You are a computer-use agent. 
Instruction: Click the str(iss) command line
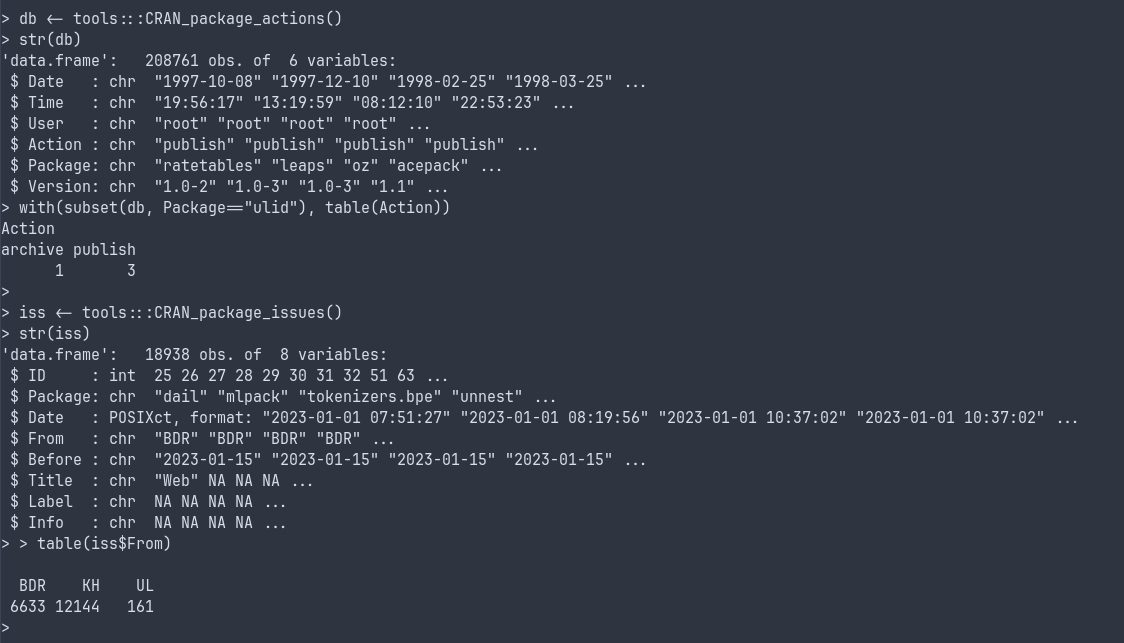click(x=54, y=334)
